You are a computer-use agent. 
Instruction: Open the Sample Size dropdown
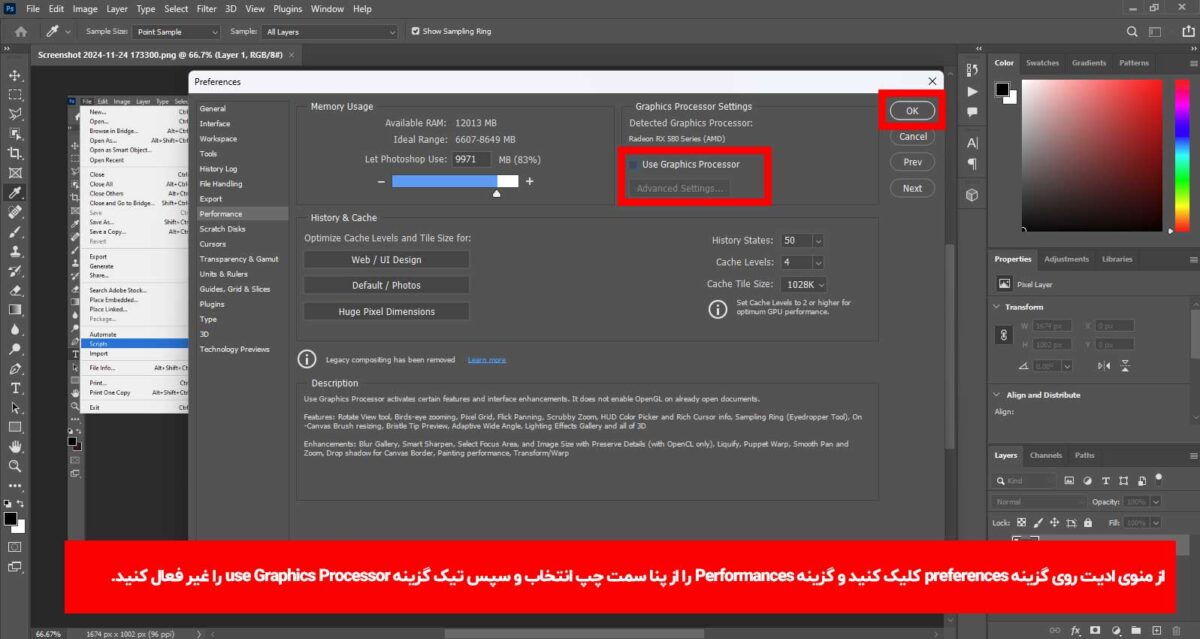174,31
